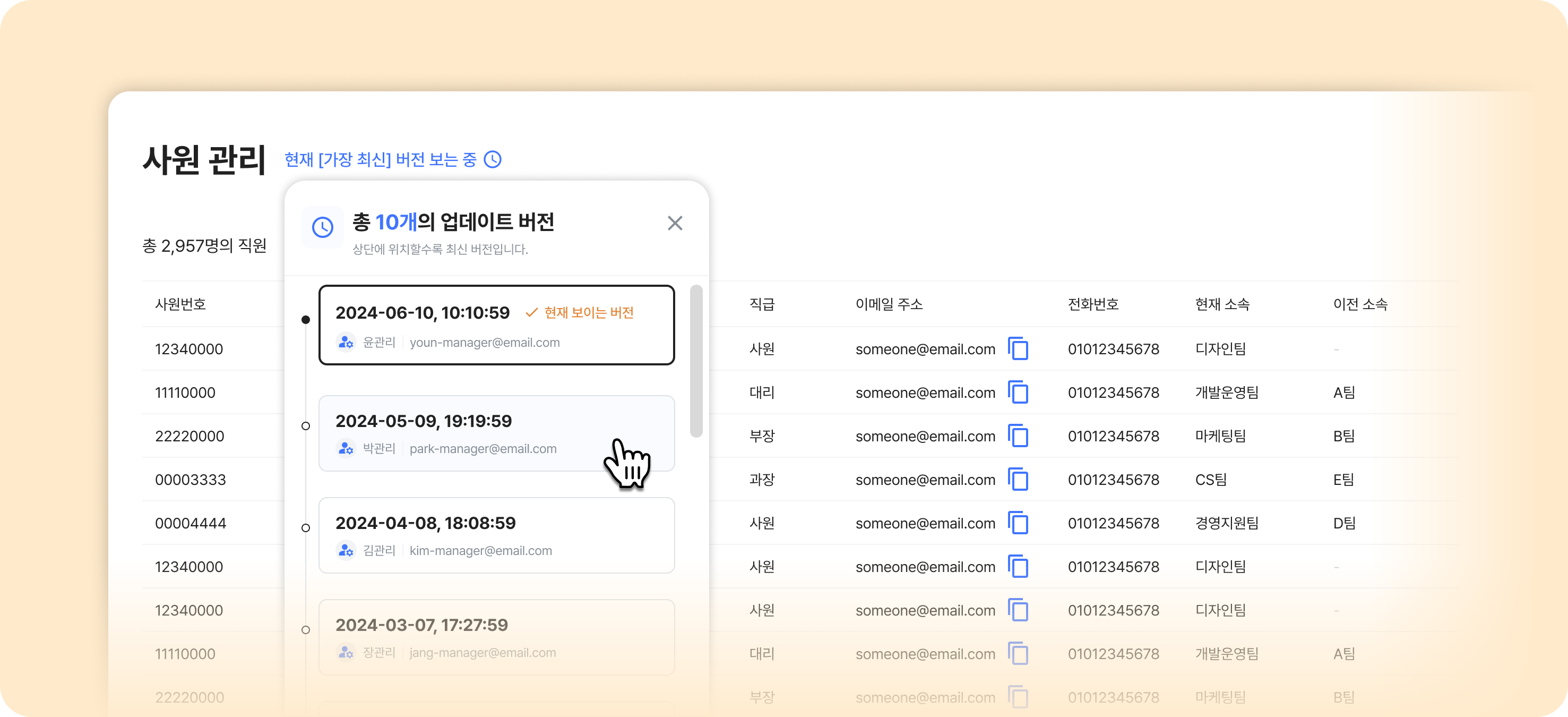Click the timeline dot for 2024-04-08 version

tap(306, 528)
